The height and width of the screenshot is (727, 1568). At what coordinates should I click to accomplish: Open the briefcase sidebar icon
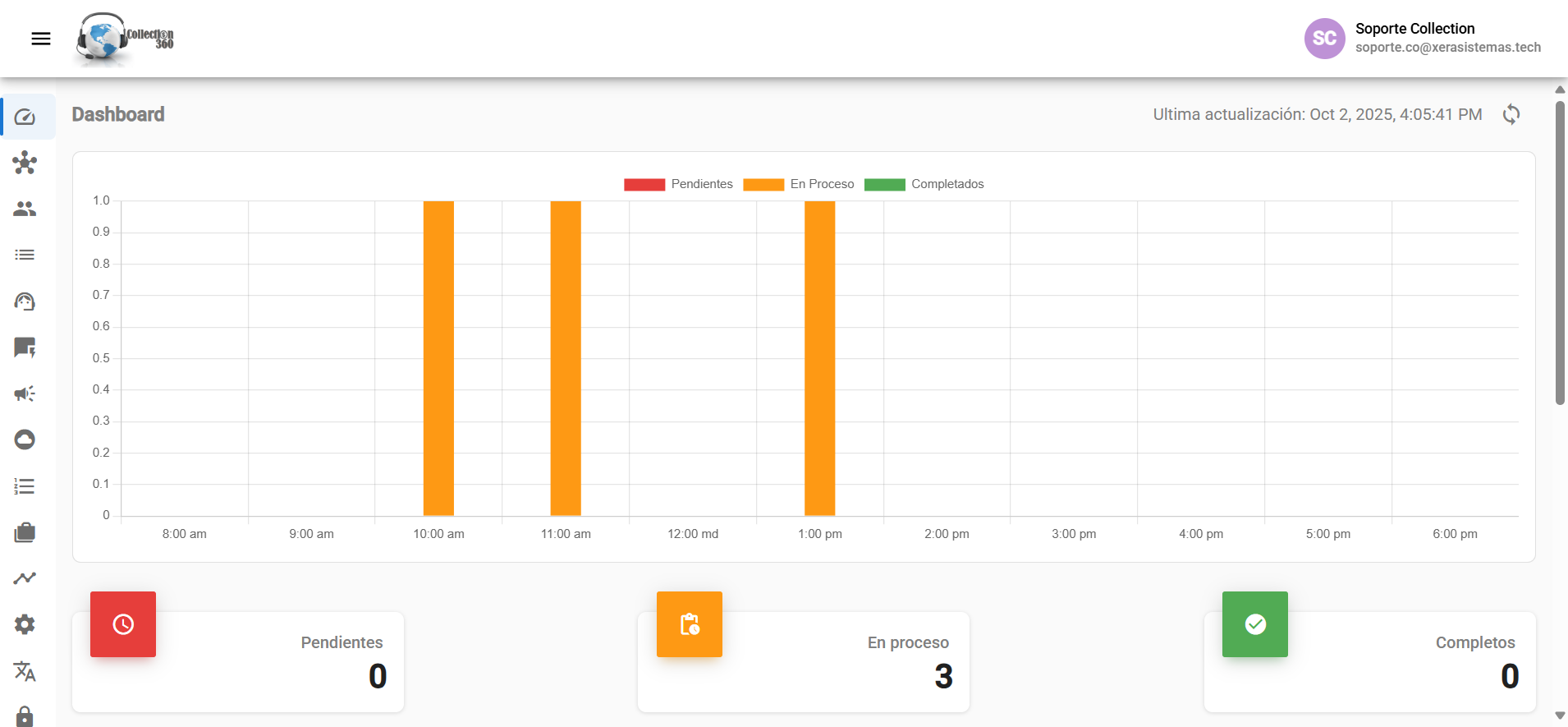[25, 532]
